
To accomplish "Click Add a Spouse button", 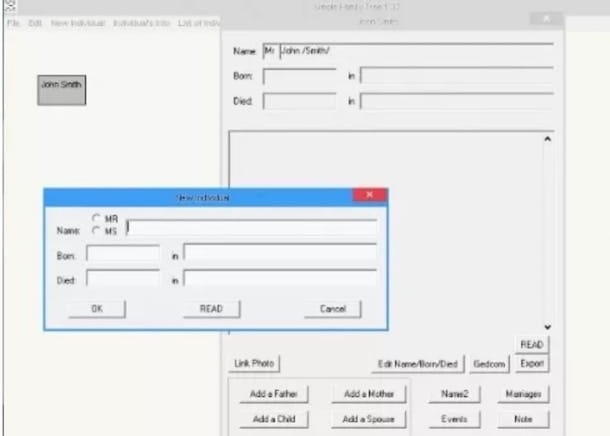I will click(x=369, y=419).
